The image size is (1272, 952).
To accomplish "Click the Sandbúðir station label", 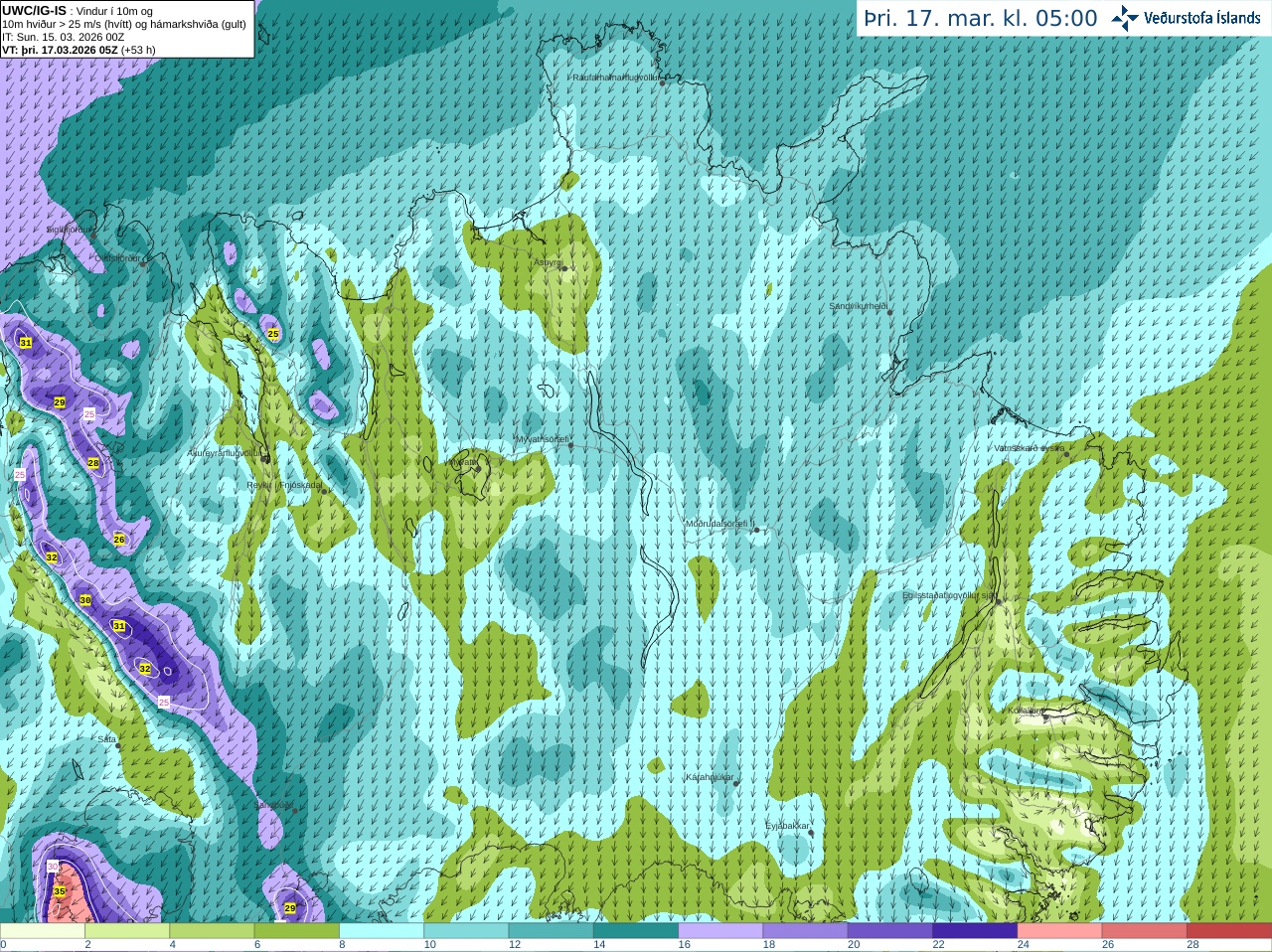I will [x=274, y=805].
